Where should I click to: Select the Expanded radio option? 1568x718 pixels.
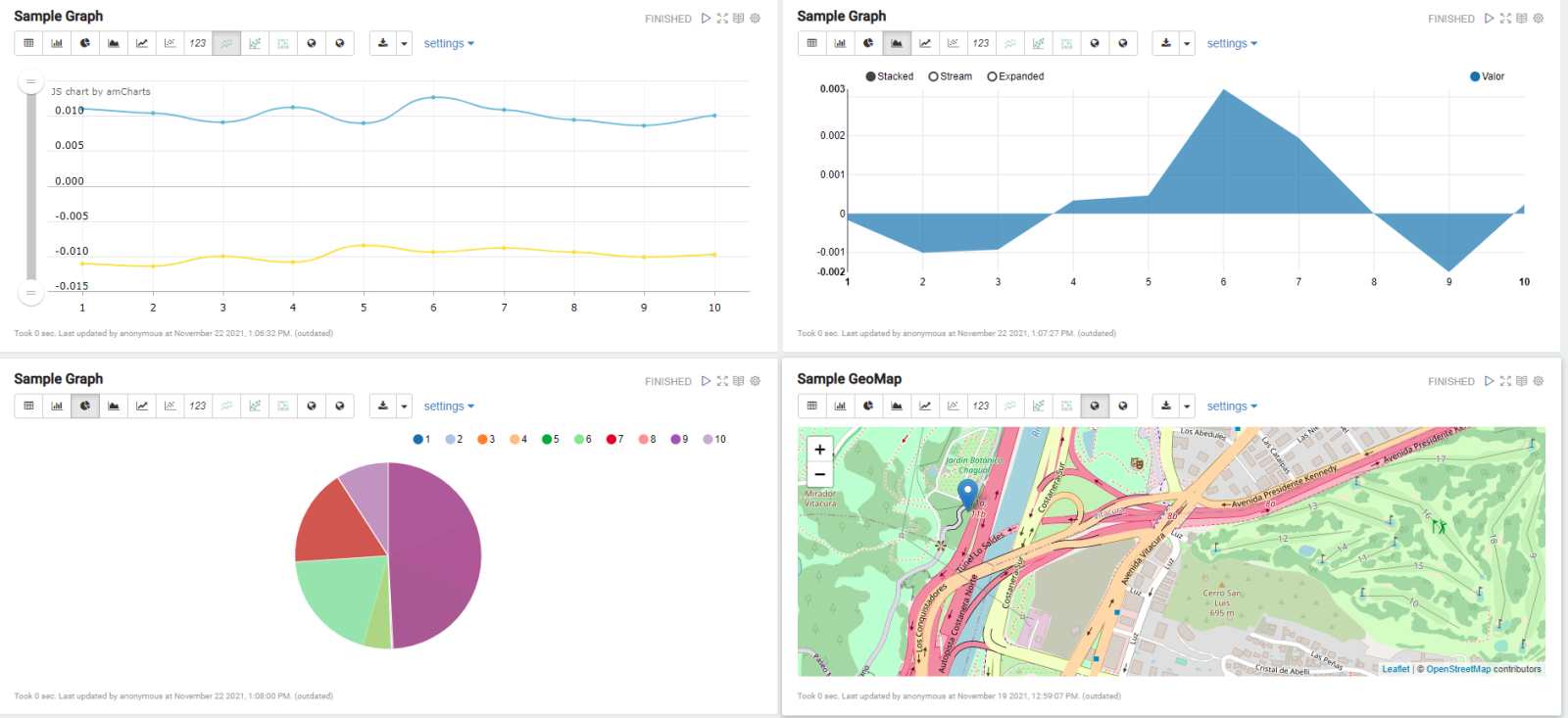point(992,76)
